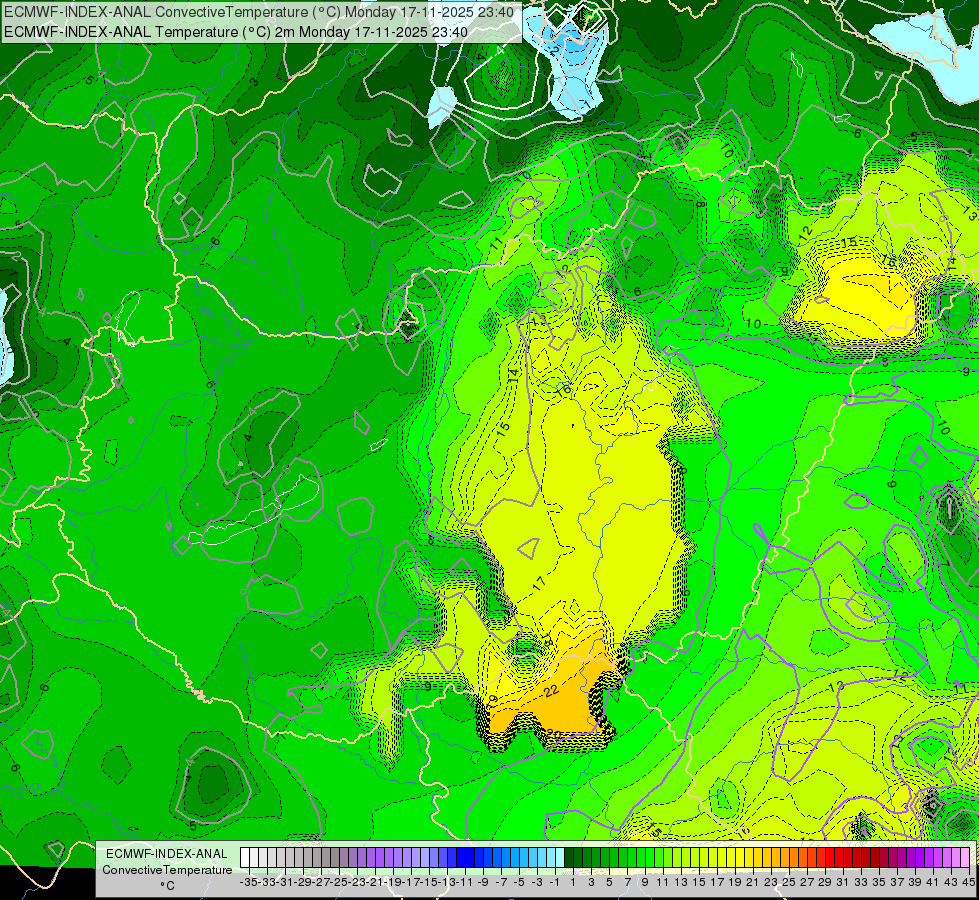The width and height of the screenshot is (979, 900).
Task: Click the legend value '35'
Action: click(879, 882)
